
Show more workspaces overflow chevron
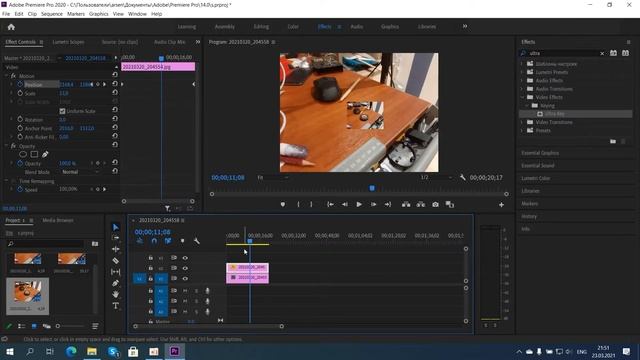point(464,27)
